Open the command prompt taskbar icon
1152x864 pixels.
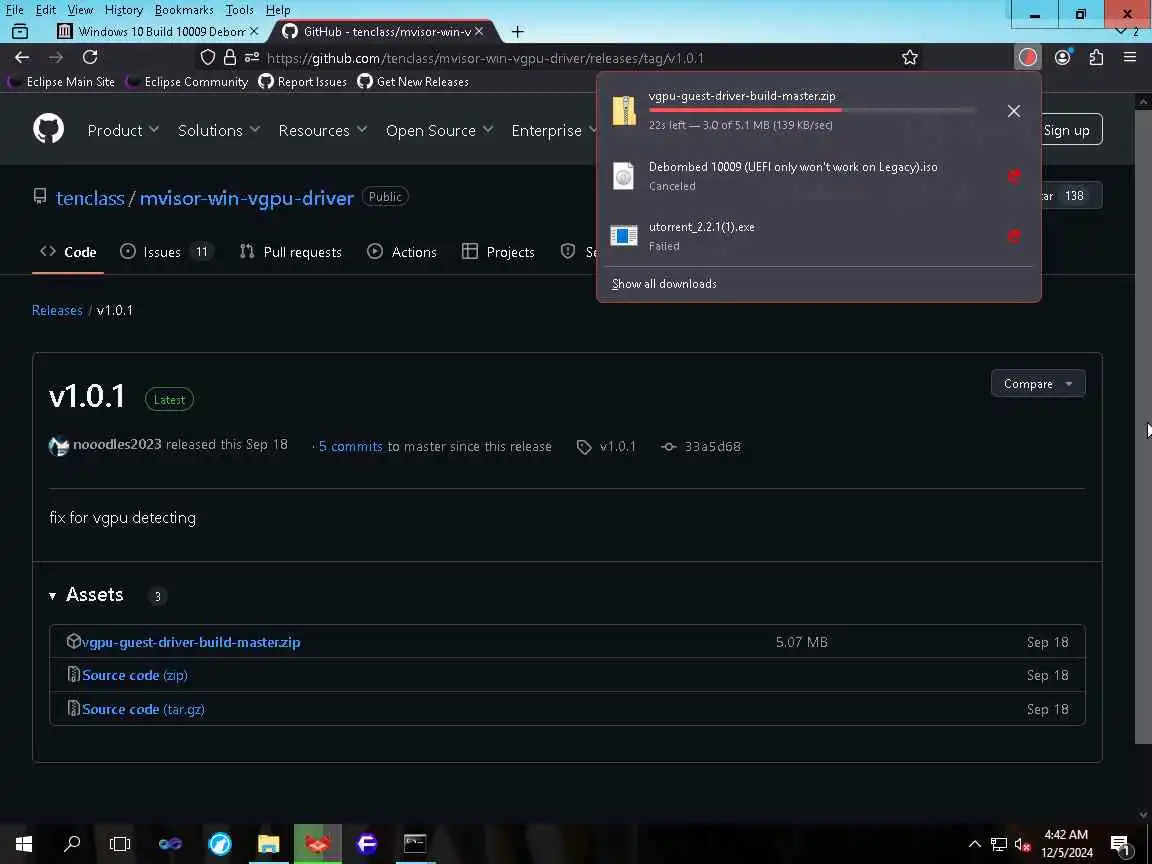coord(415,843)
